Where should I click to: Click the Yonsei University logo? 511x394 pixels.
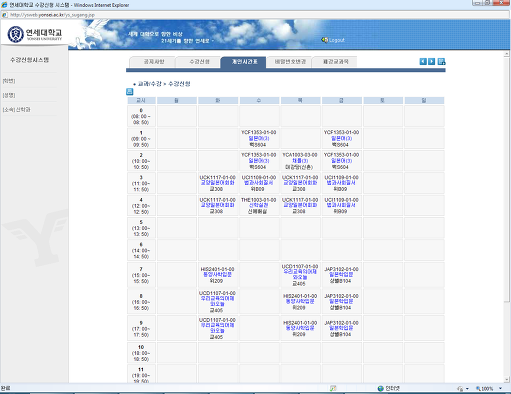(x=35, y=34)
